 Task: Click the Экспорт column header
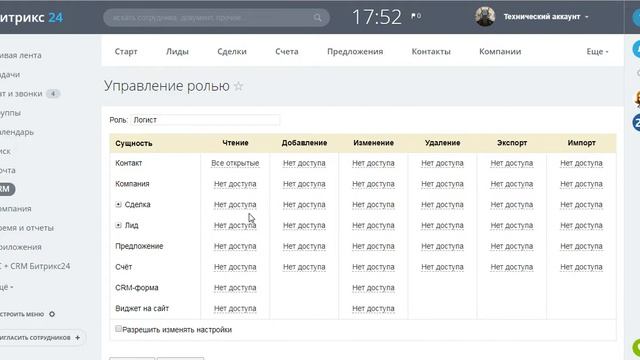tap(512, 143)
